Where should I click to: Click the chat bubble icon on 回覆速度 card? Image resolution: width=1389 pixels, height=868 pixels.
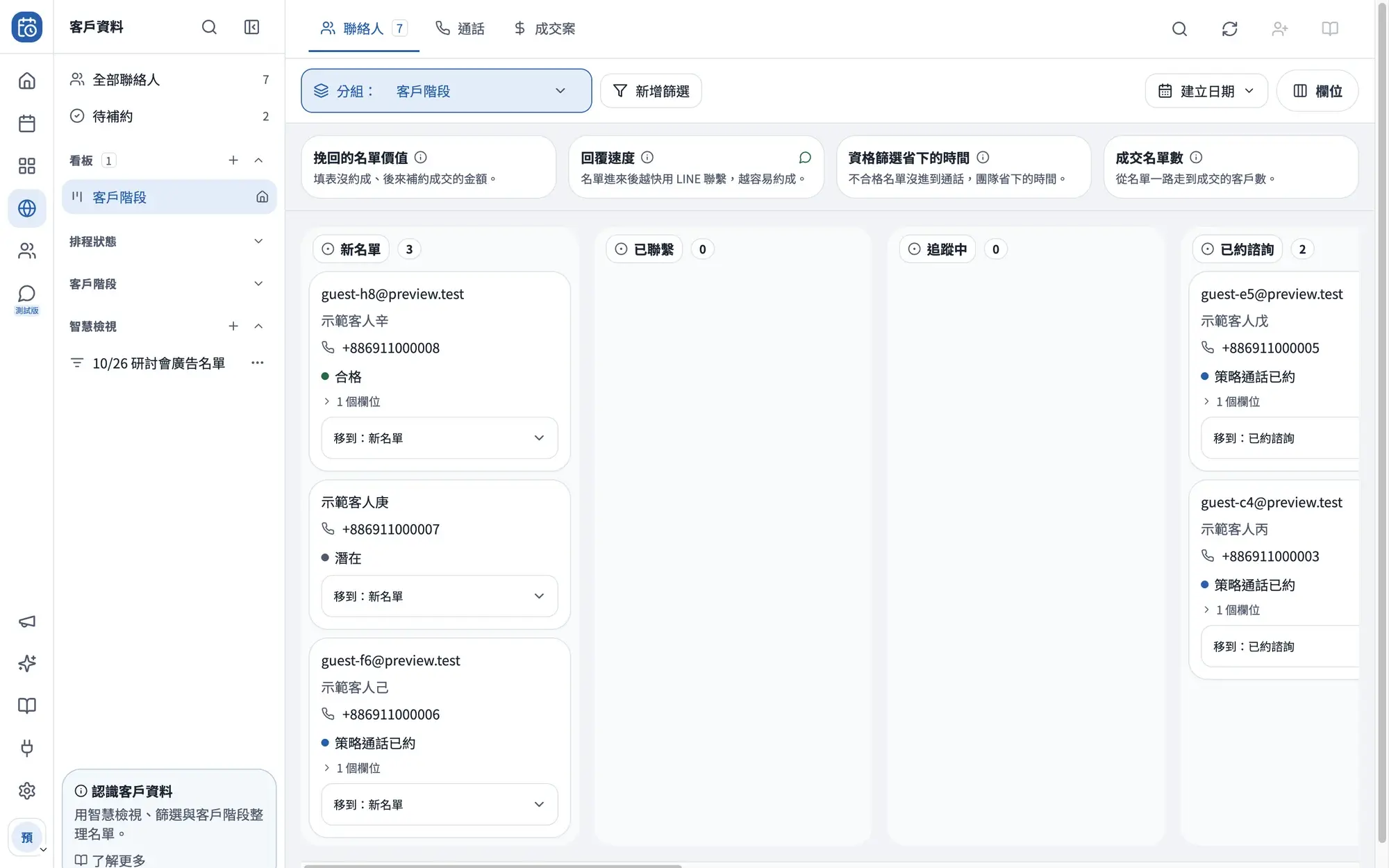805,158
